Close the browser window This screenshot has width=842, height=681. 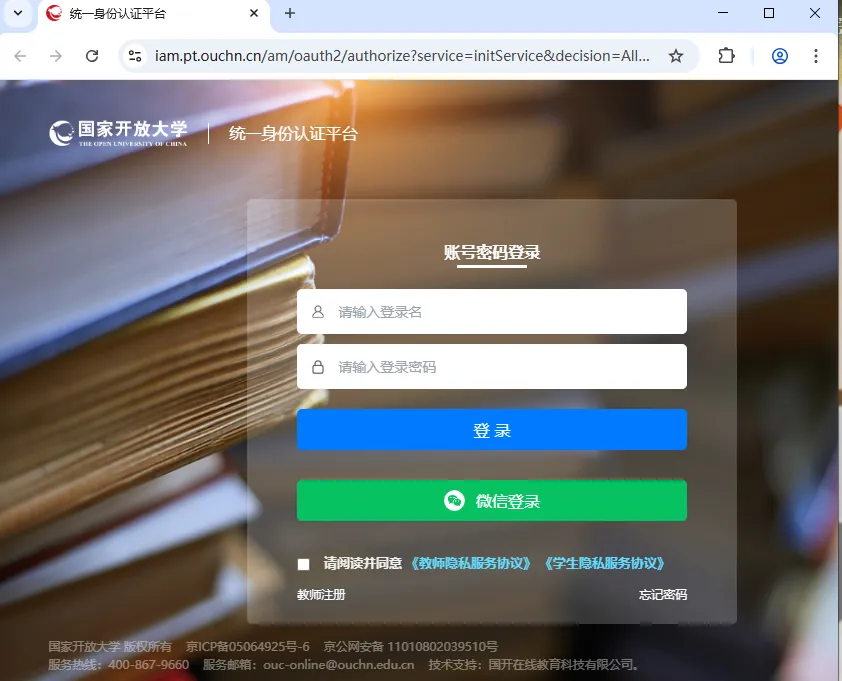[815, 13]
